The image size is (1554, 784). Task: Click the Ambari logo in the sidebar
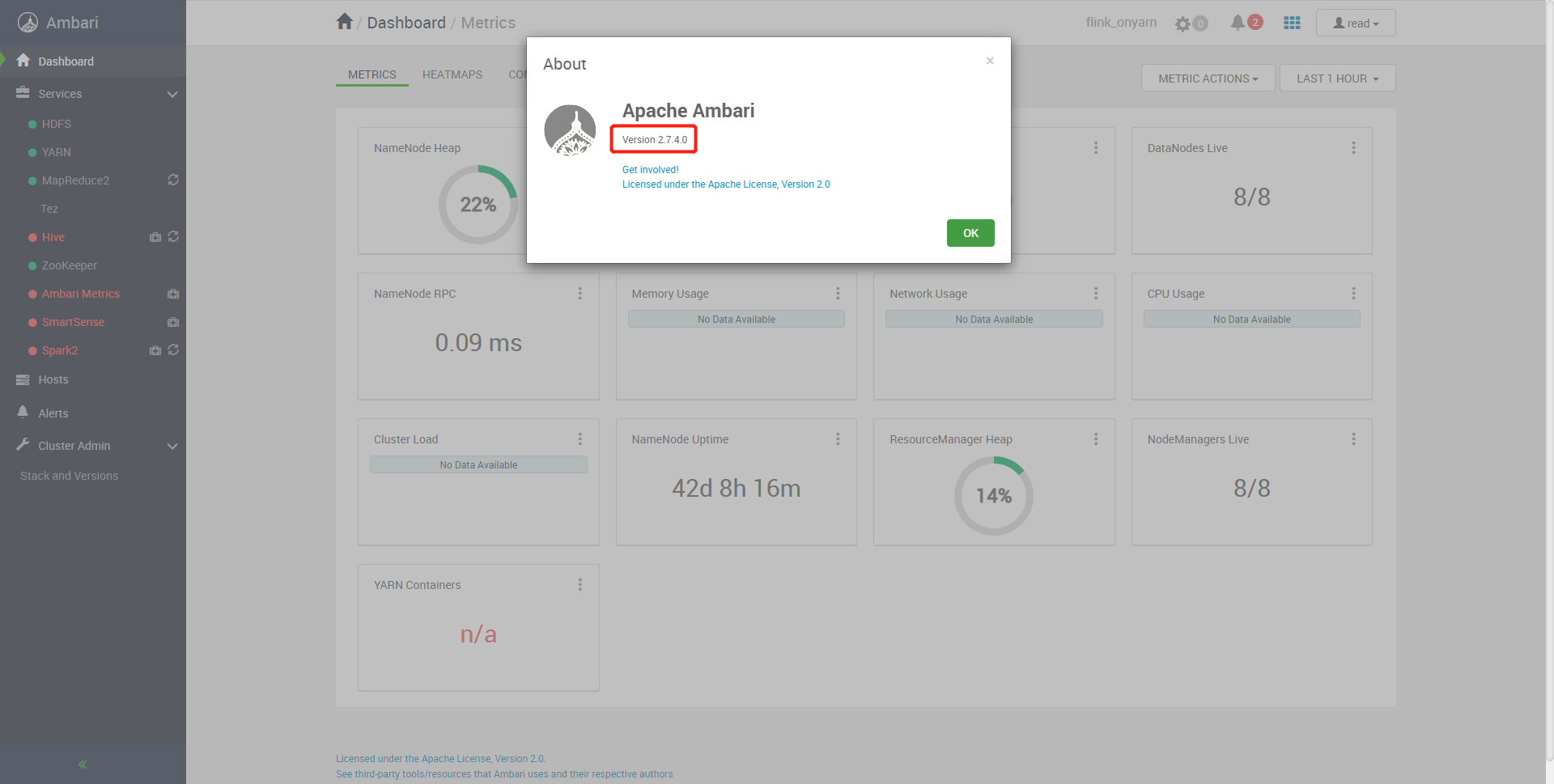click(x=28, y=23)
